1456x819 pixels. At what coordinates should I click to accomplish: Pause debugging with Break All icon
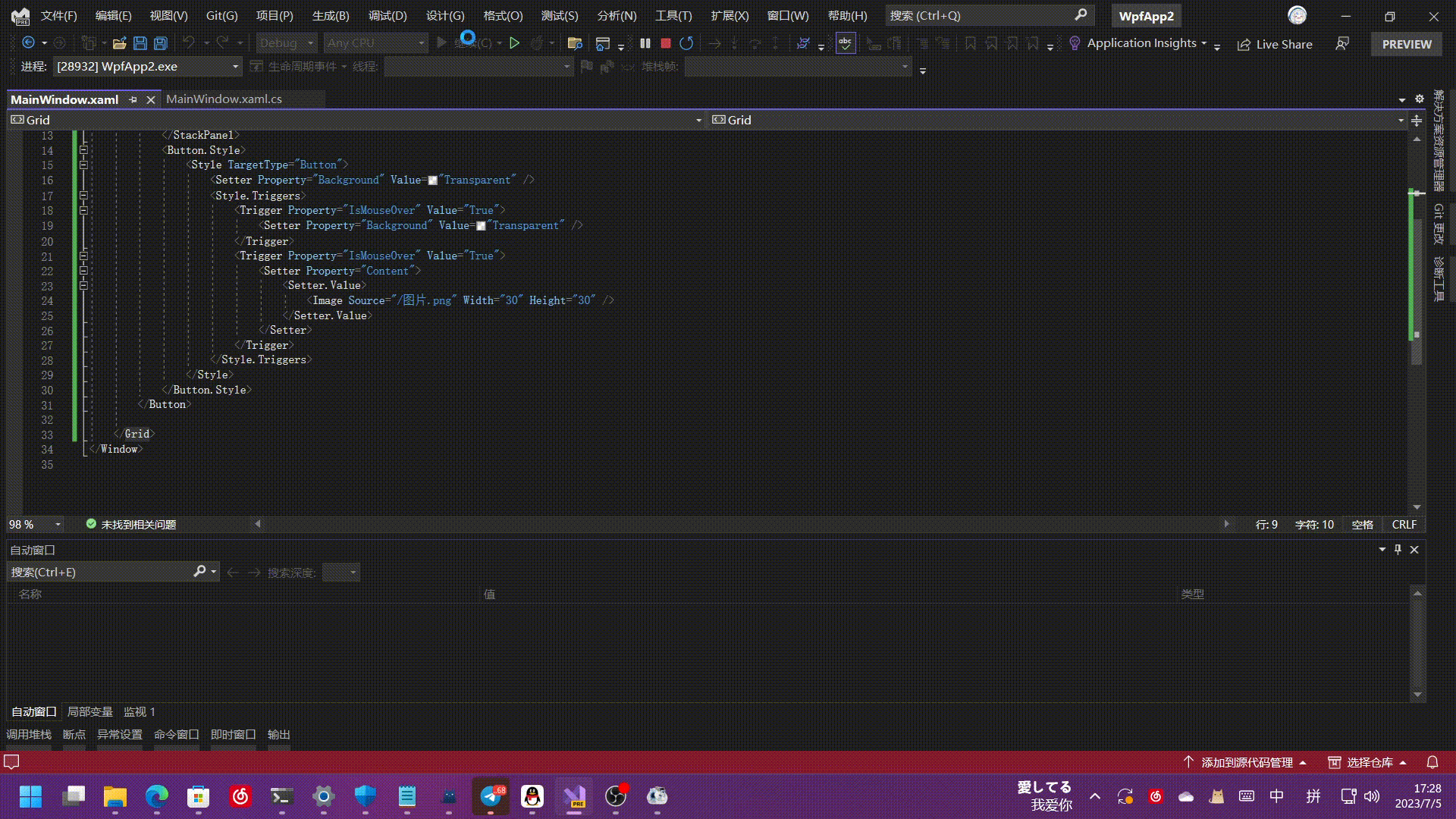[645, 43]
